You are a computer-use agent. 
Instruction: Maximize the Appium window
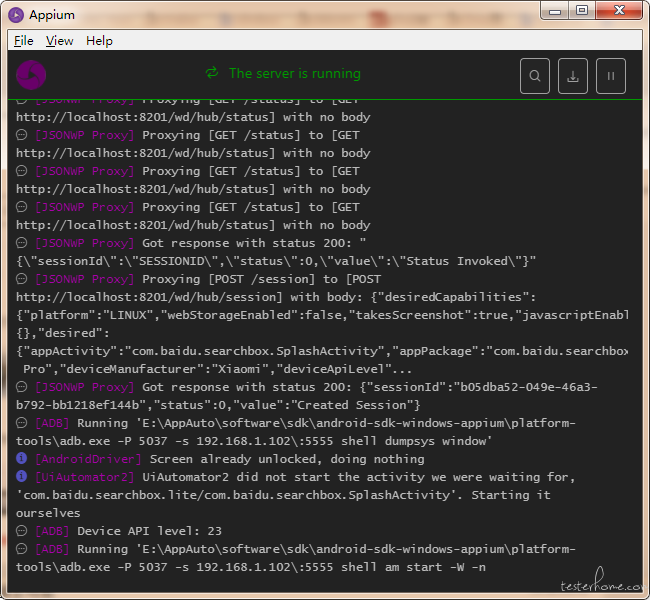click(582, 11)
